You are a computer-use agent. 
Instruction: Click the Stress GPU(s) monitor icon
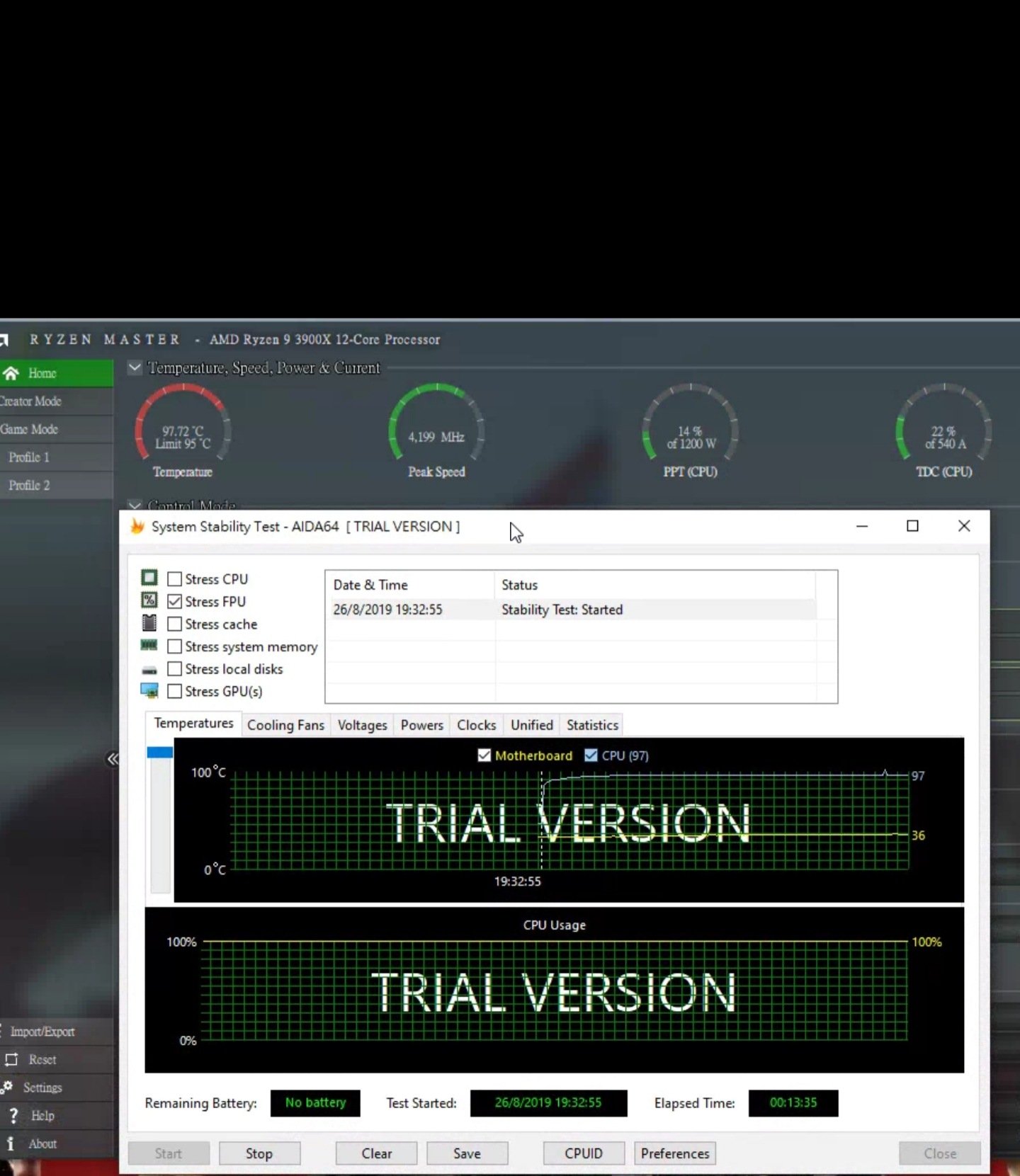click(x=149, y=691)
